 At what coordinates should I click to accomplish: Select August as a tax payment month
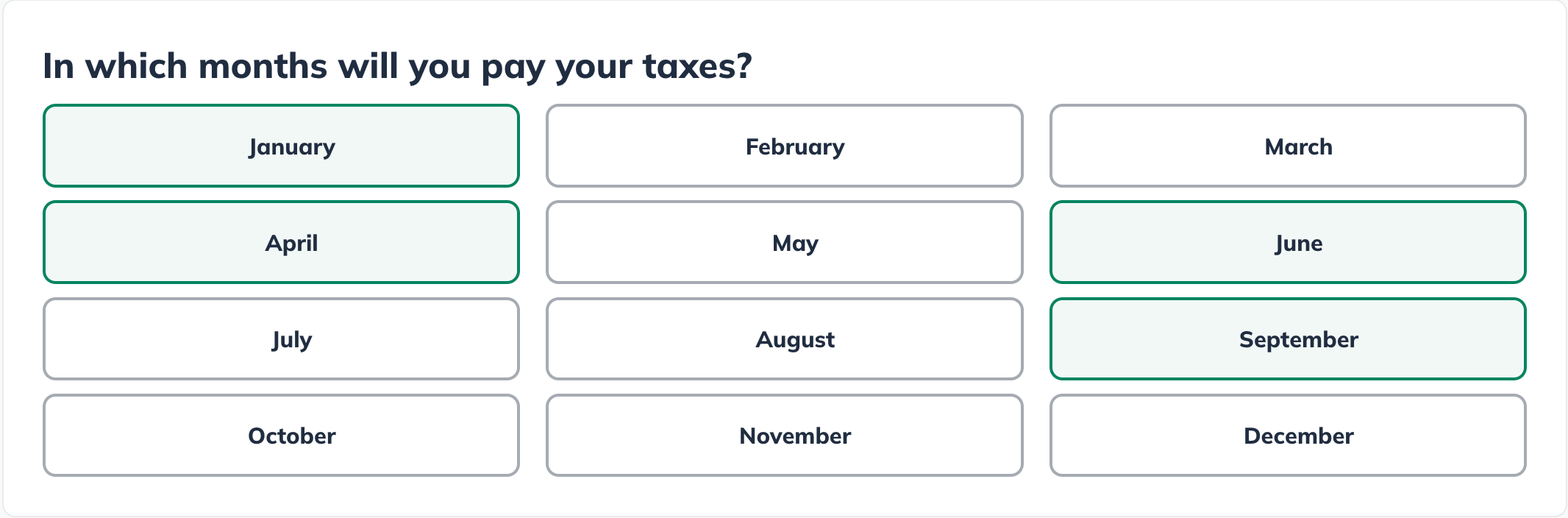(x=794, y=339)
